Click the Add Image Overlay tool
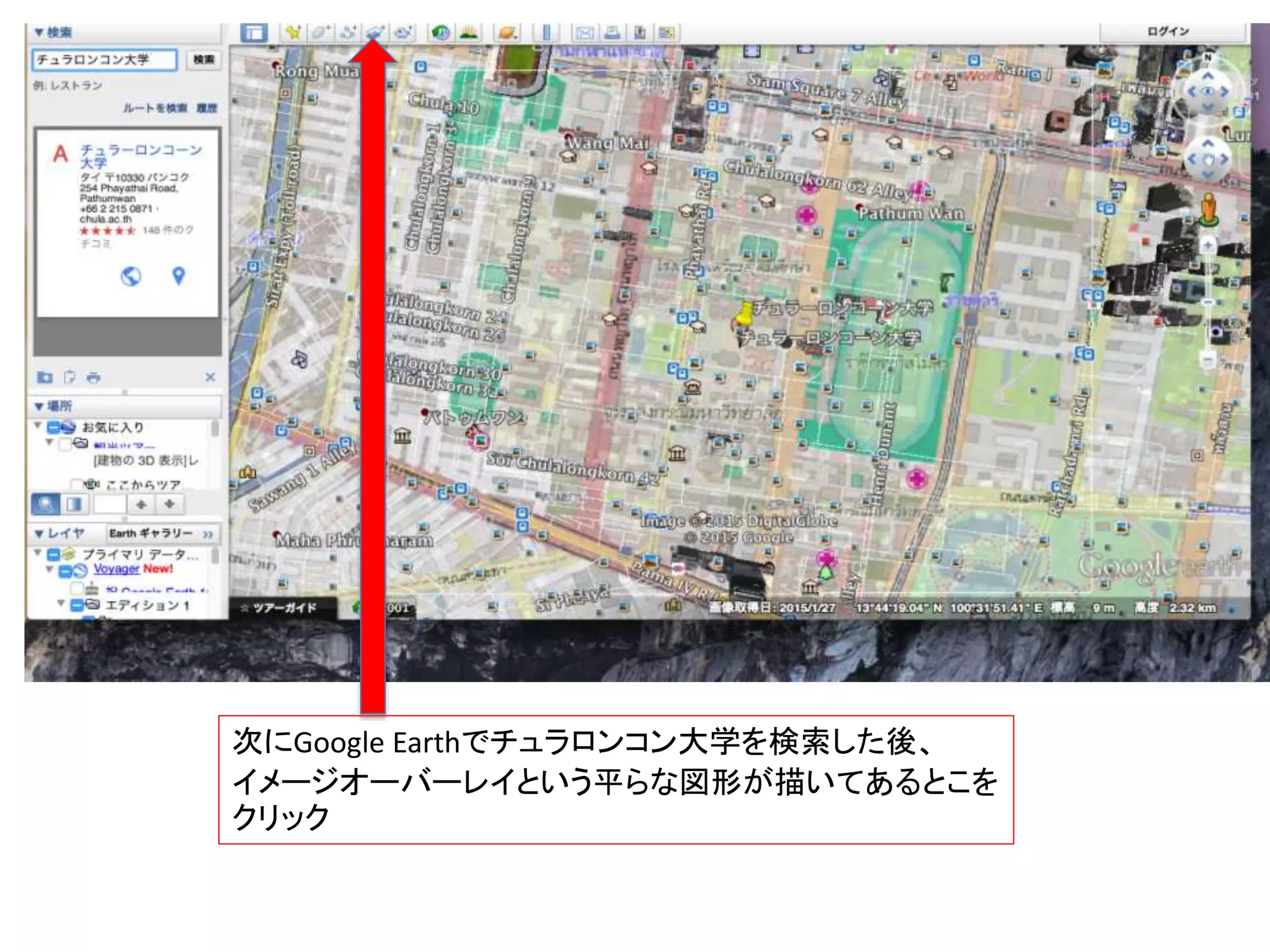Viewport: 1270px width, 952px height. [375, 32]
